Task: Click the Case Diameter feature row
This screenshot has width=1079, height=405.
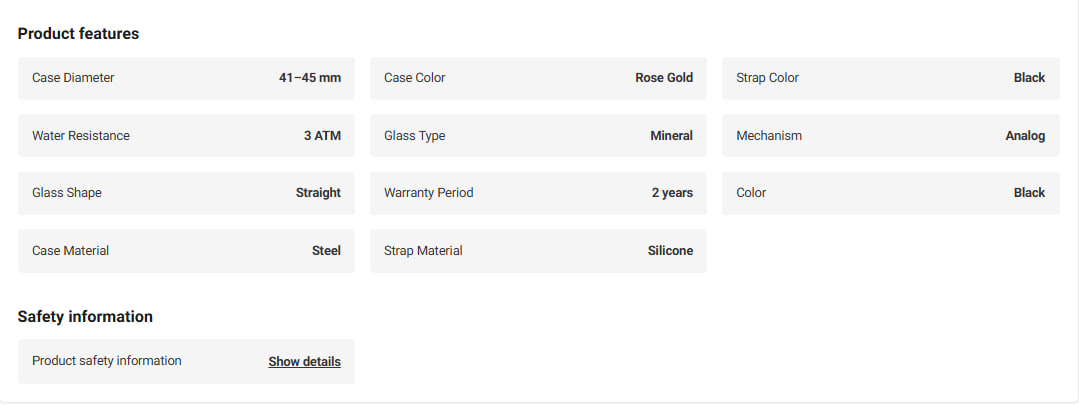Action: pyautogui.click(x=186, y=78)
